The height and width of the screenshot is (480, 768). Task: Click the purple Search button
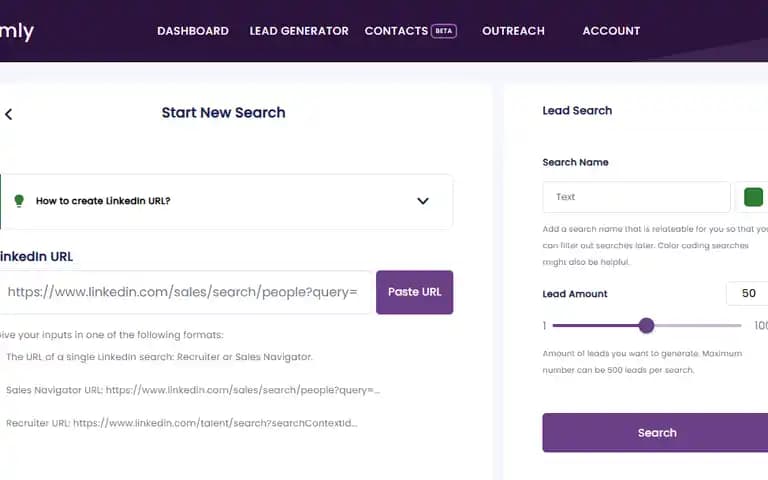coord(656,432)
